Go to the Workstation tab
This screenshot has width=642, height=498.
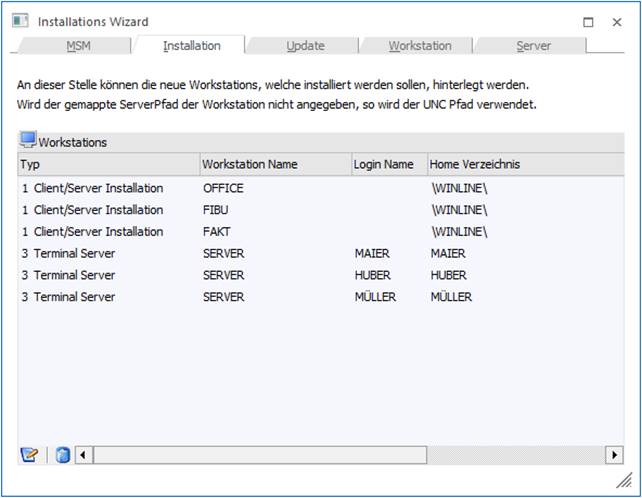click(419, 46)
